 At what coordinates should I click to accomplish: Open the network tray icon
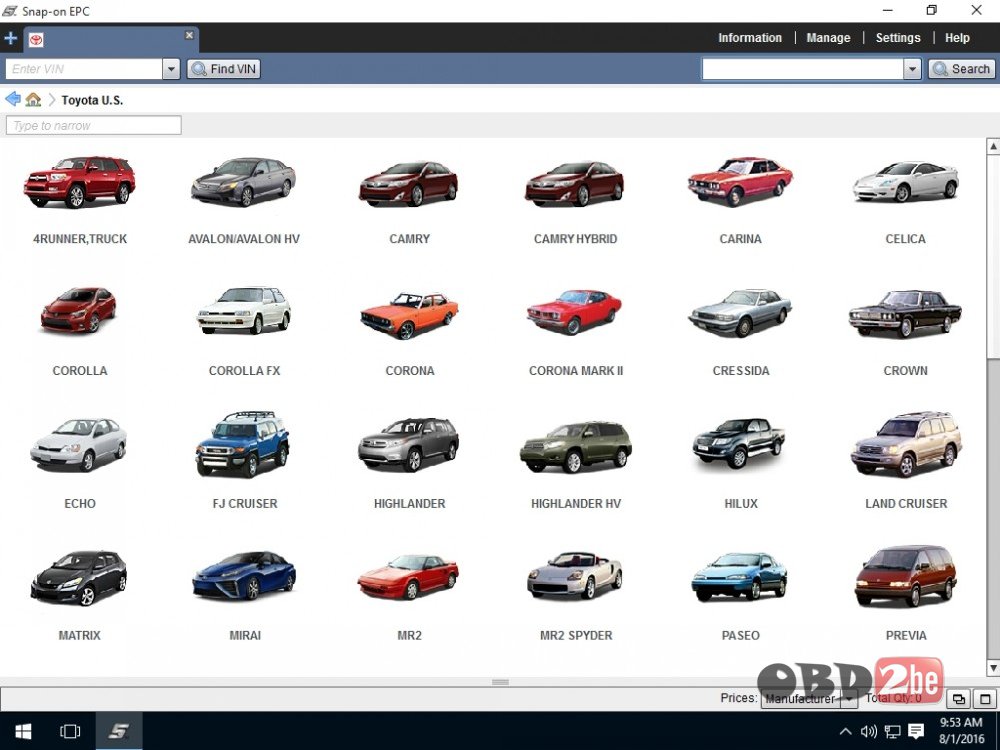click(892, 731)
